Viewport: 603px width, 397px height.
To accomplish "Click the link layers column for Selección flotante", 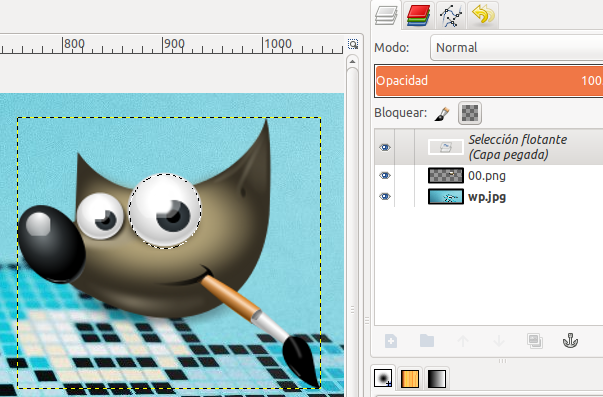I will pyautogui.click(x=405, y=147).
